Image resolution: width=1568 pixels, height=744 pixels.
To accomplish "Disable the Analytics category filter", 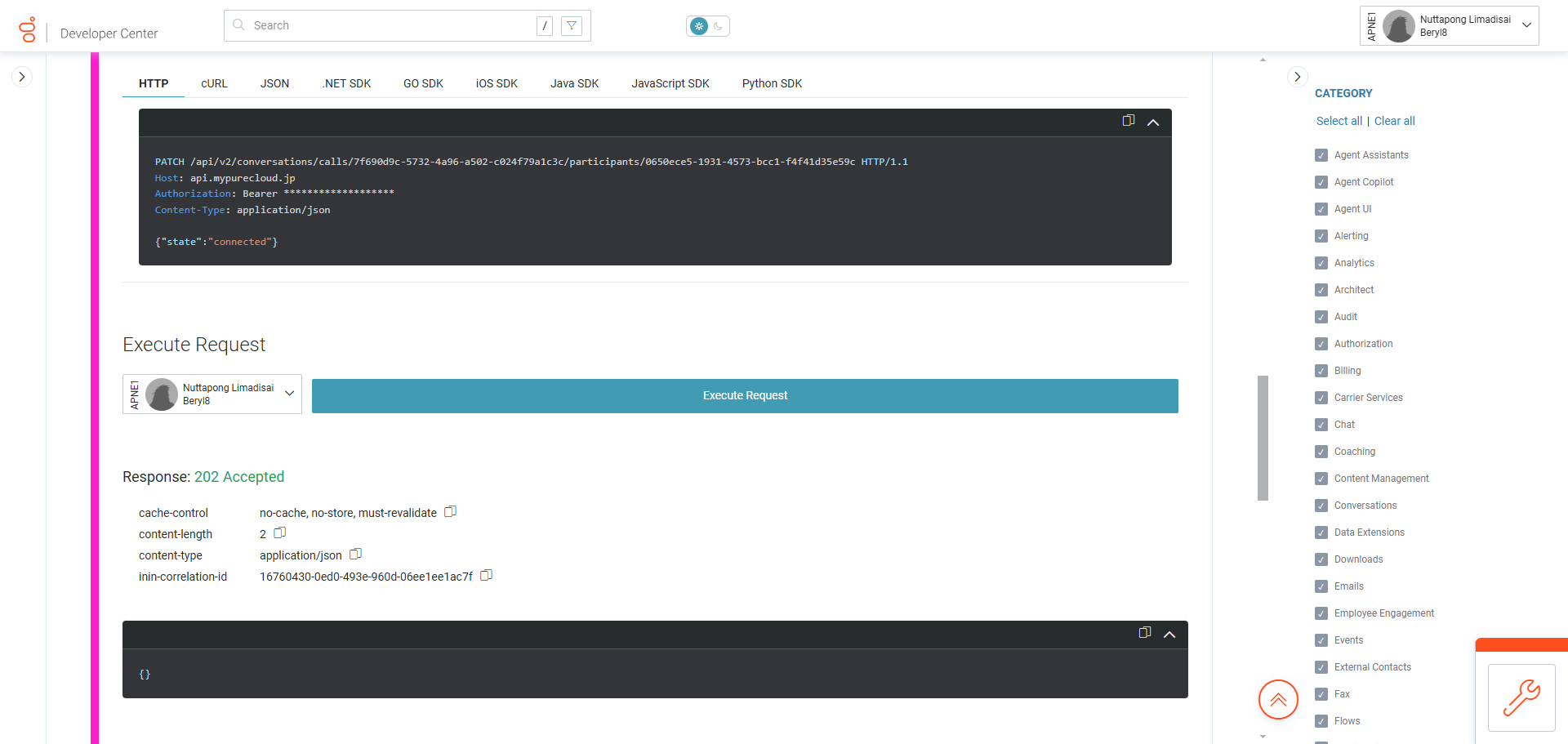I will (1321, 262).
